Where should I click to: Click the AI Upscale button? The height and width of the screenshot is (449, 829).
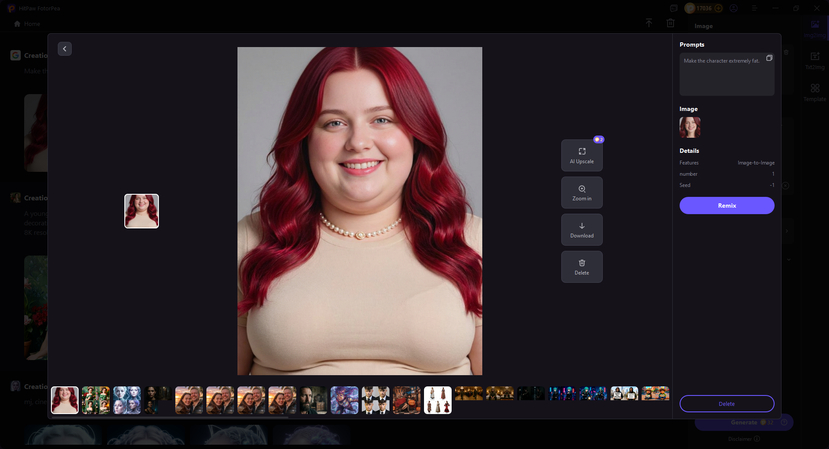[581, 155]
